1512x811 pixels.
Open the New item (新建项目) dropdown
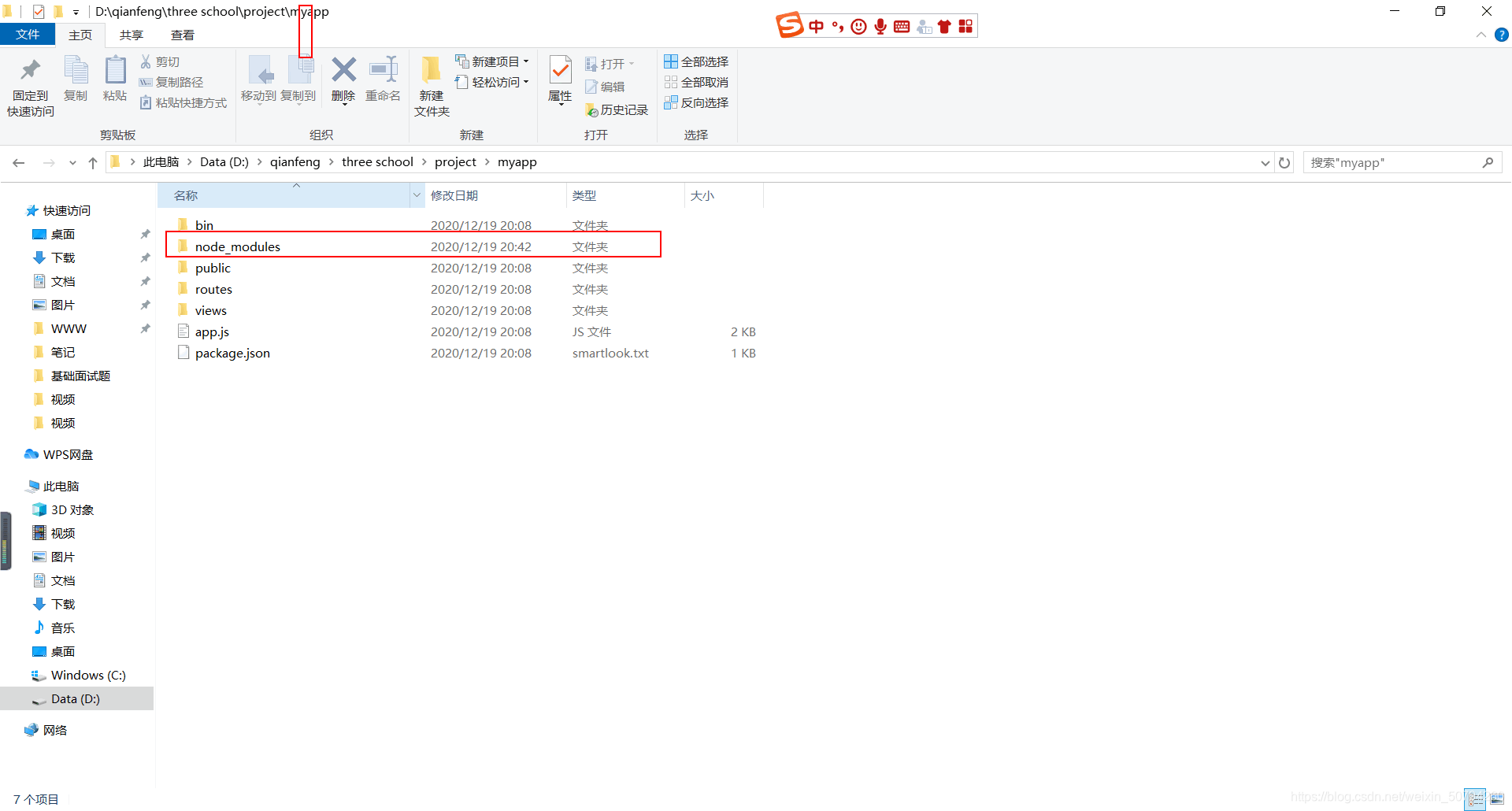pos(492,61)
